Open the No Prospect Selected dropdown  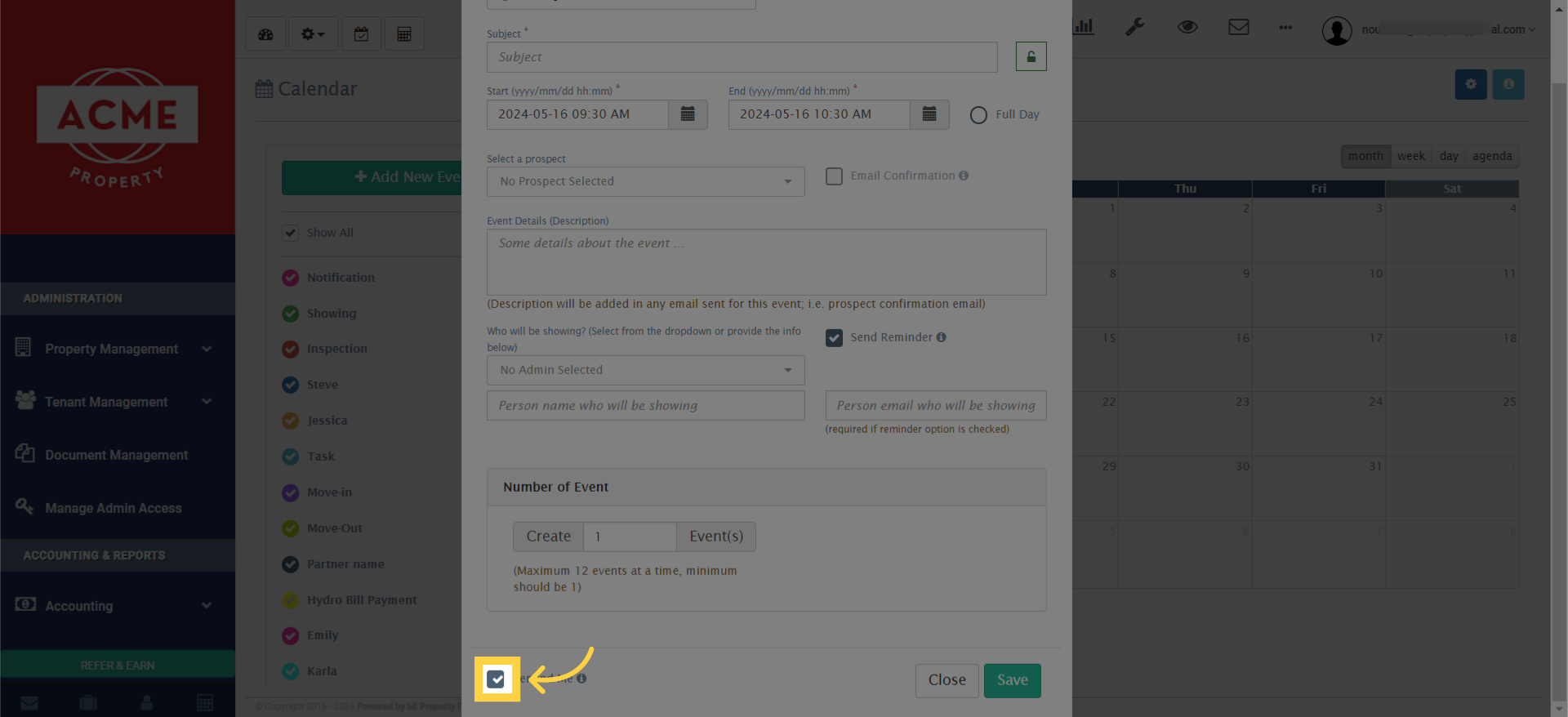point(646,181)
